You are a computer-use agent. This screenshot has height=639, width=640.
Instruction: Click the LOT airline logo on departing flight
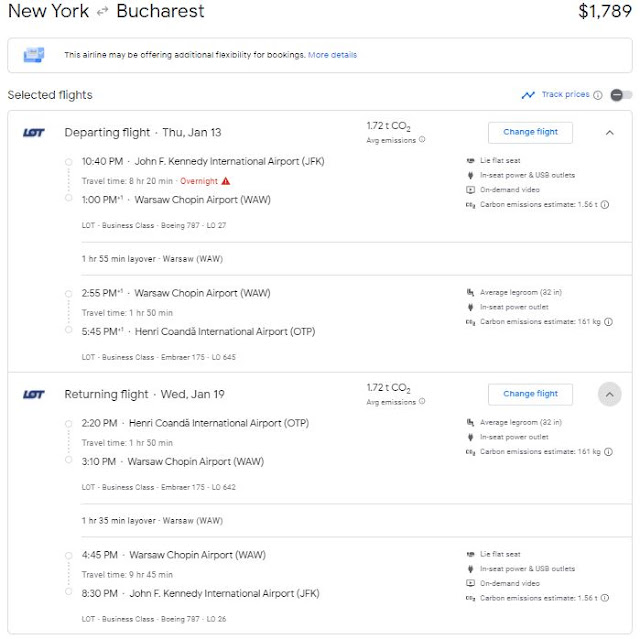[33, 132]
